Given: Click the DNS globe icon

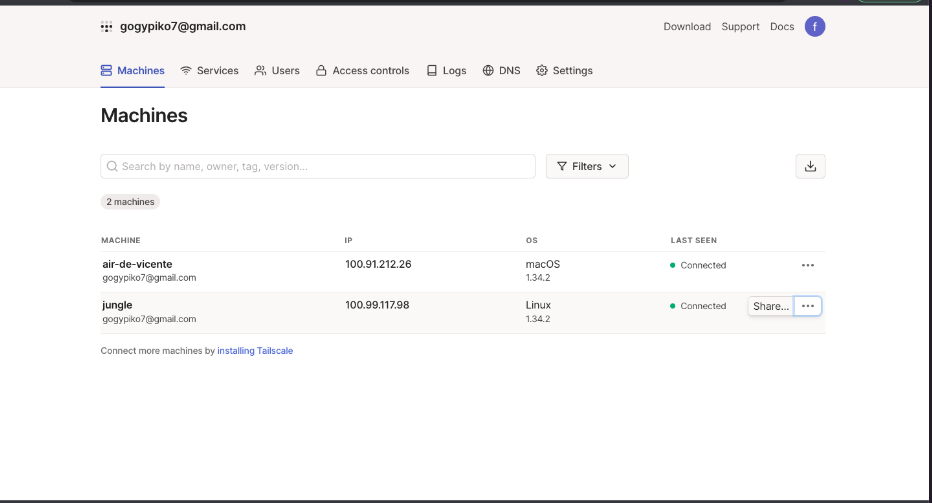Looking at the screenshot, I should 488,71.
